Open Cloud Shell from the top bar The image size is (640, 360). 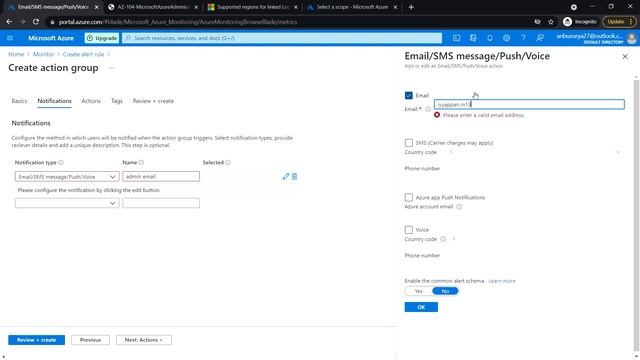[456, 38]
